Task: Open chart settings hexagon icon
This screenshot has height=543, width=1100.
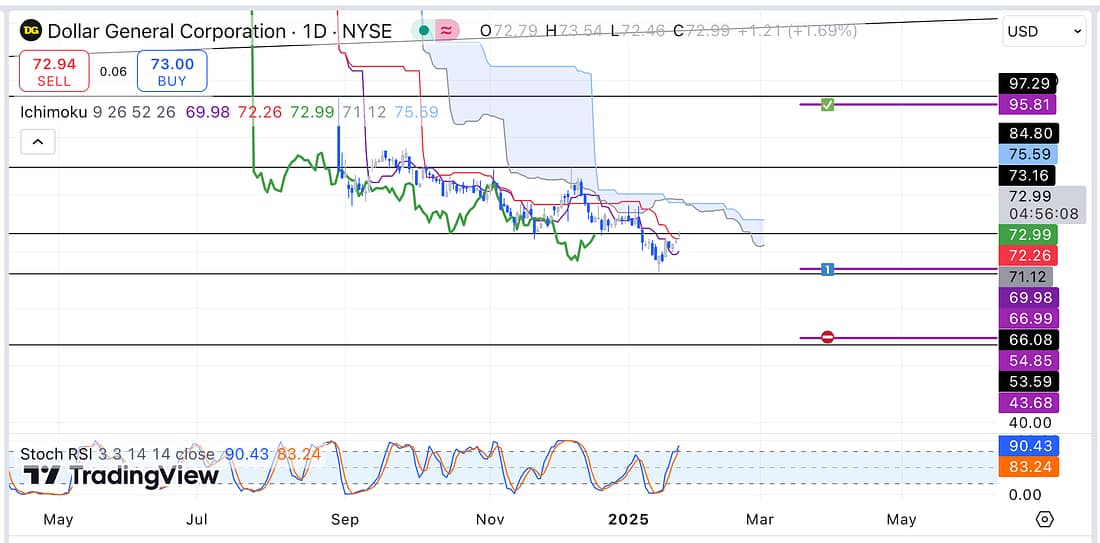Action: (1045, 519)
